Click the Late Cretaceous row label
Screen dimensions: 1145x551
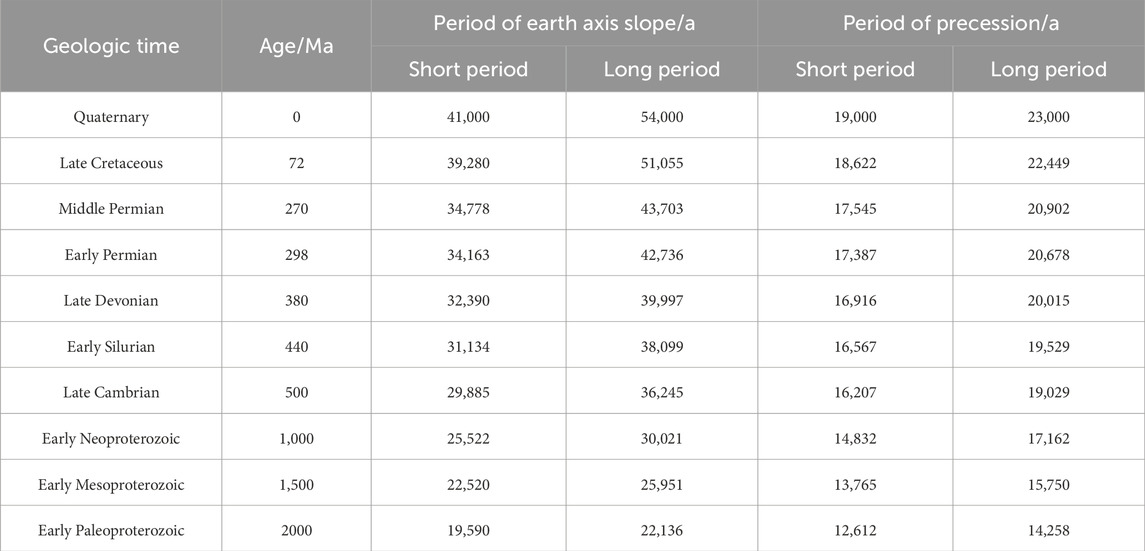pos(111,163)
